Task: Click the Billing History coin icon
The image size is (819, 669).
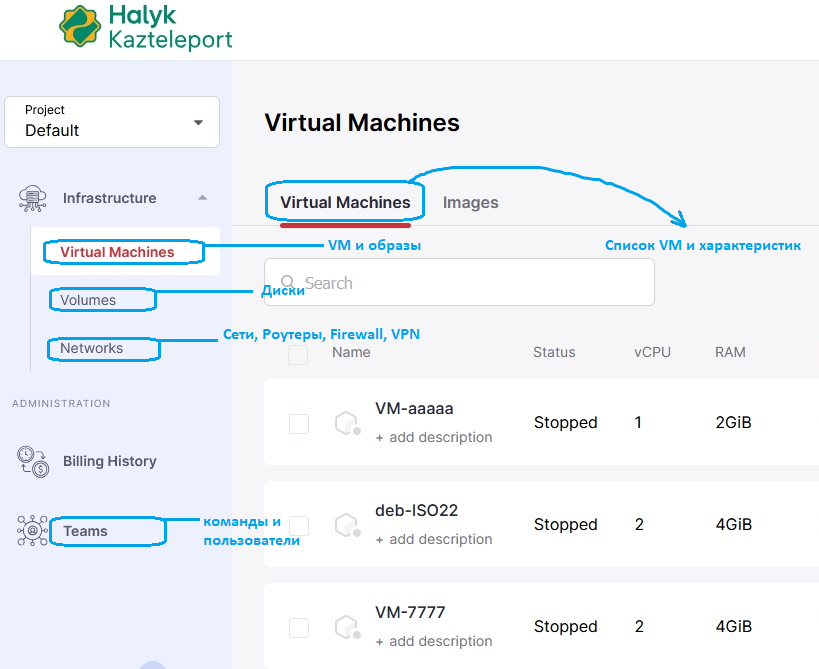Action: click(33, 461)
